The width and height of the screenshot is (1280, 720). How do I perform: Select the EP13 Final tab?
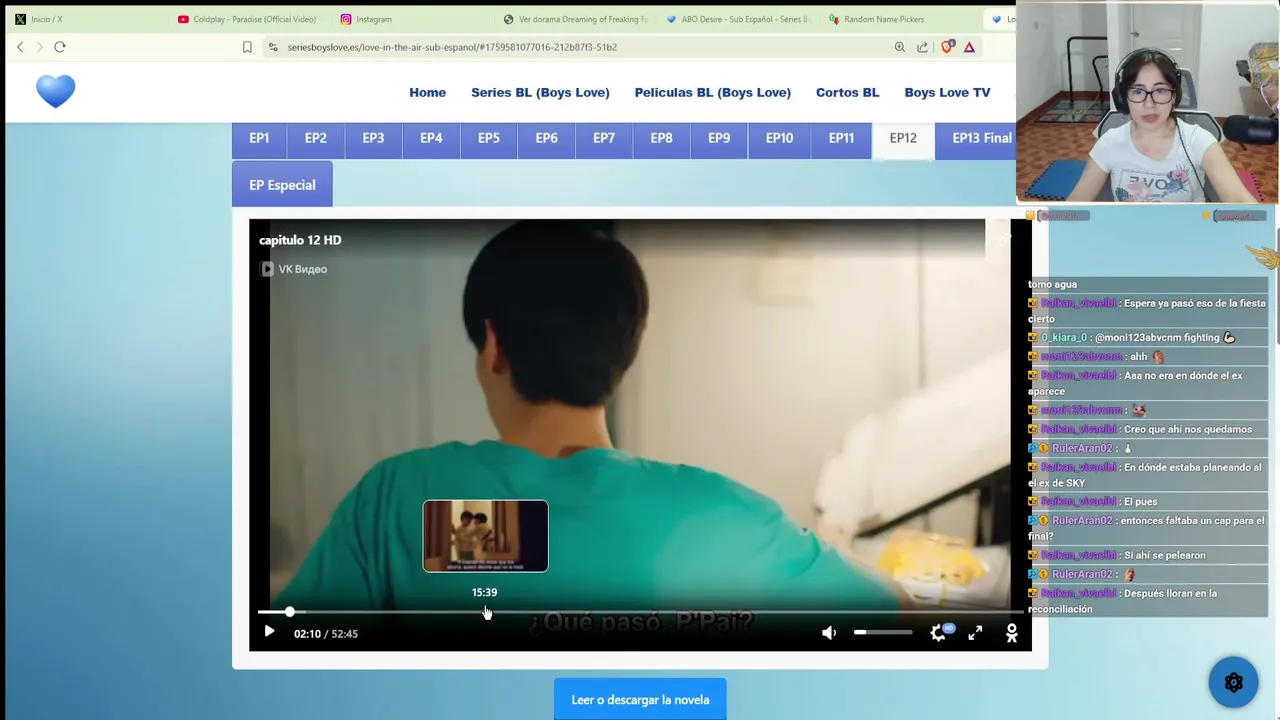[976, 139]
